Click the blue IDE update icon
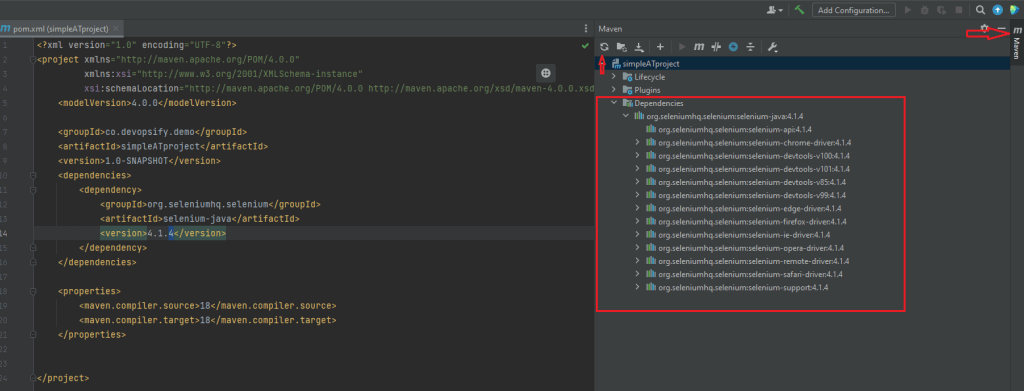Viewport: 1024px width, 391px height. 997,10
